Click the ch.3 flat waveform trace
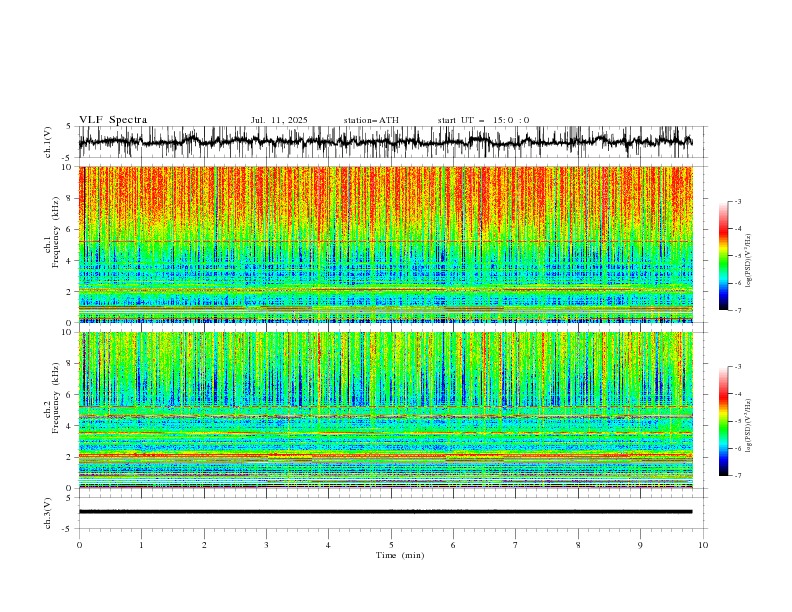Image resolution: width=792 pixels, height=612 pixels. 385,512
